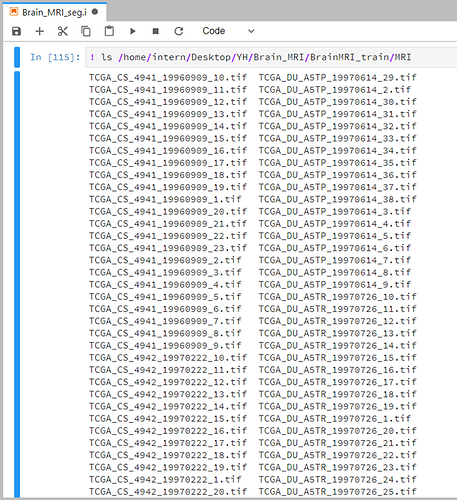The height and width of the screenshot is (500, 457).
Task: Copy the selected cell
Action: click(x=86, y=31)
